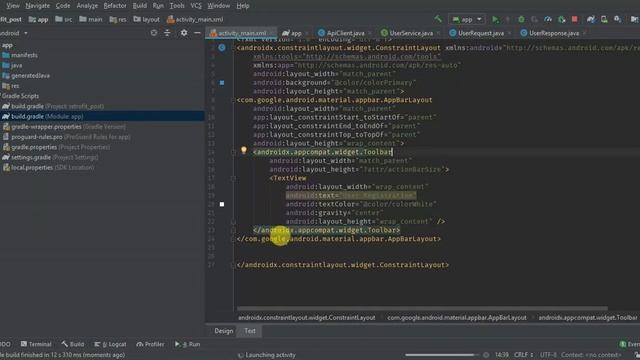640x360 pixels.
Task: Run the app with green play button
Action: [x=495, y=19]
